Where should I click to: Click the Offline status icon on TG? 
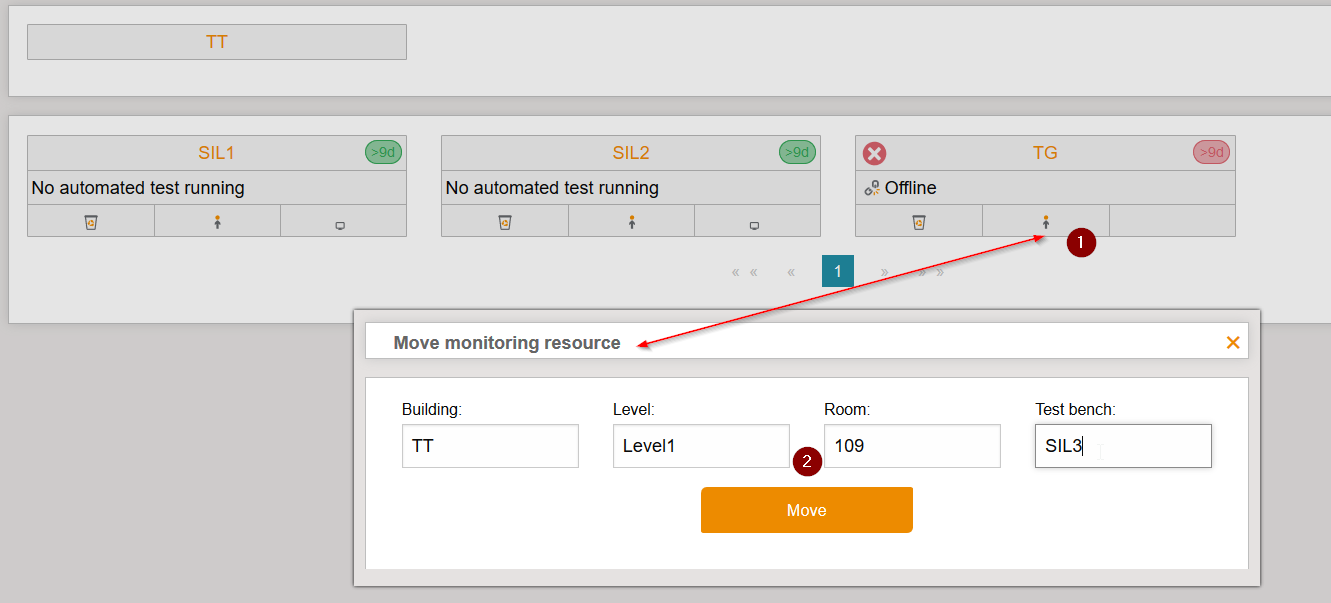tap(872, 188)
